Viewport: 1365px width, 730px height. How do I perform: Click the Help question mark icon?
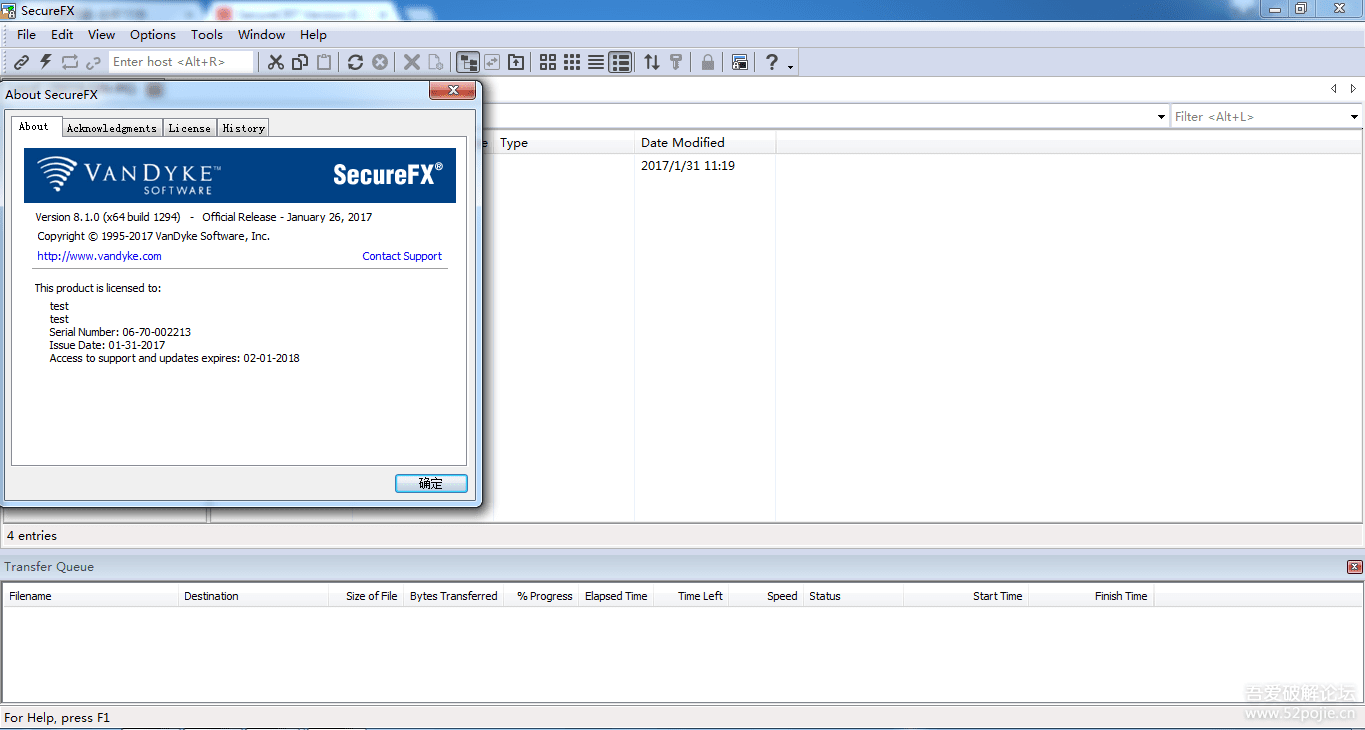[x=771, y=62]
